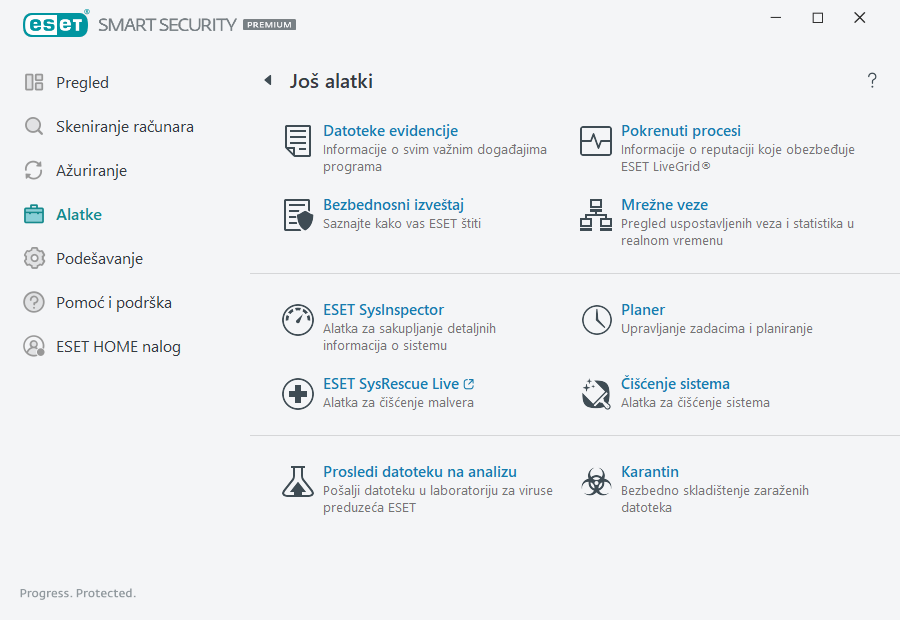Select Podešavanje in the sidebar
Viewport: 900px width, 620px height.
coord(99,259)
